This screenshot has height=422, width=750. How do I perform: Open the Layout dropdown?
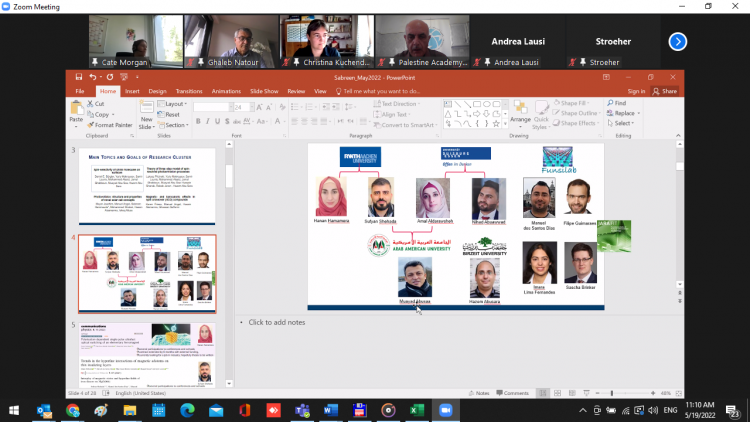172,104
